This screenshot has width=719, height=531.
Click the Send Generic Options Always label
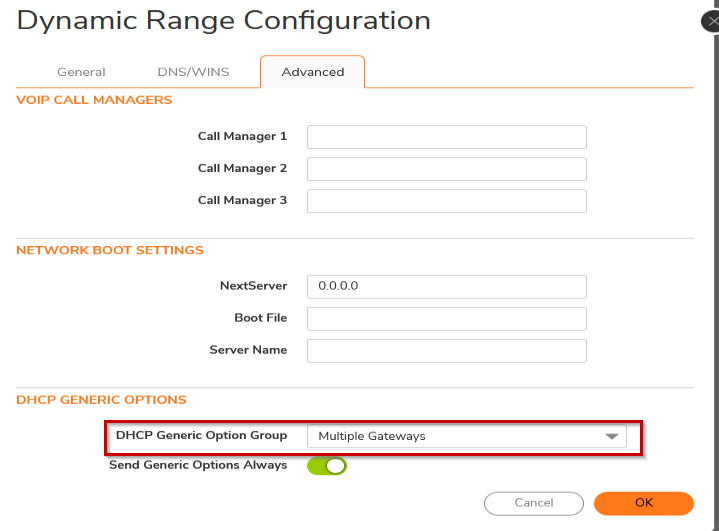click(198, 465)
